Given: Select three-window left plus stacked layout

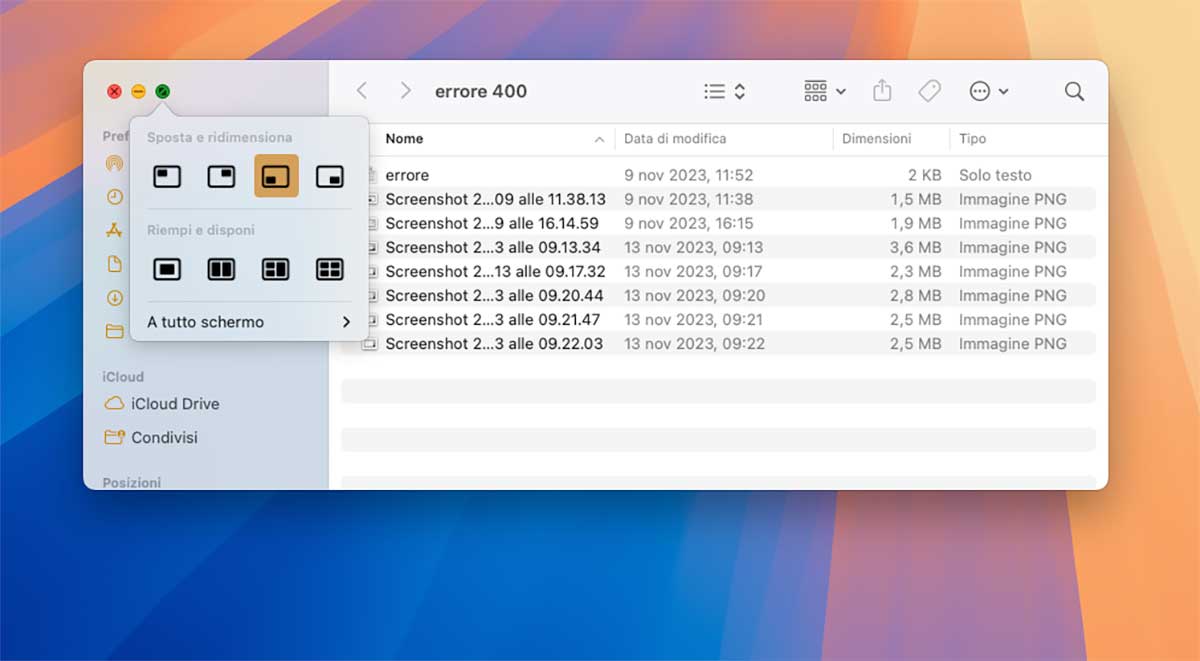Looking at the screenshot, I should [x=276, y=269].
